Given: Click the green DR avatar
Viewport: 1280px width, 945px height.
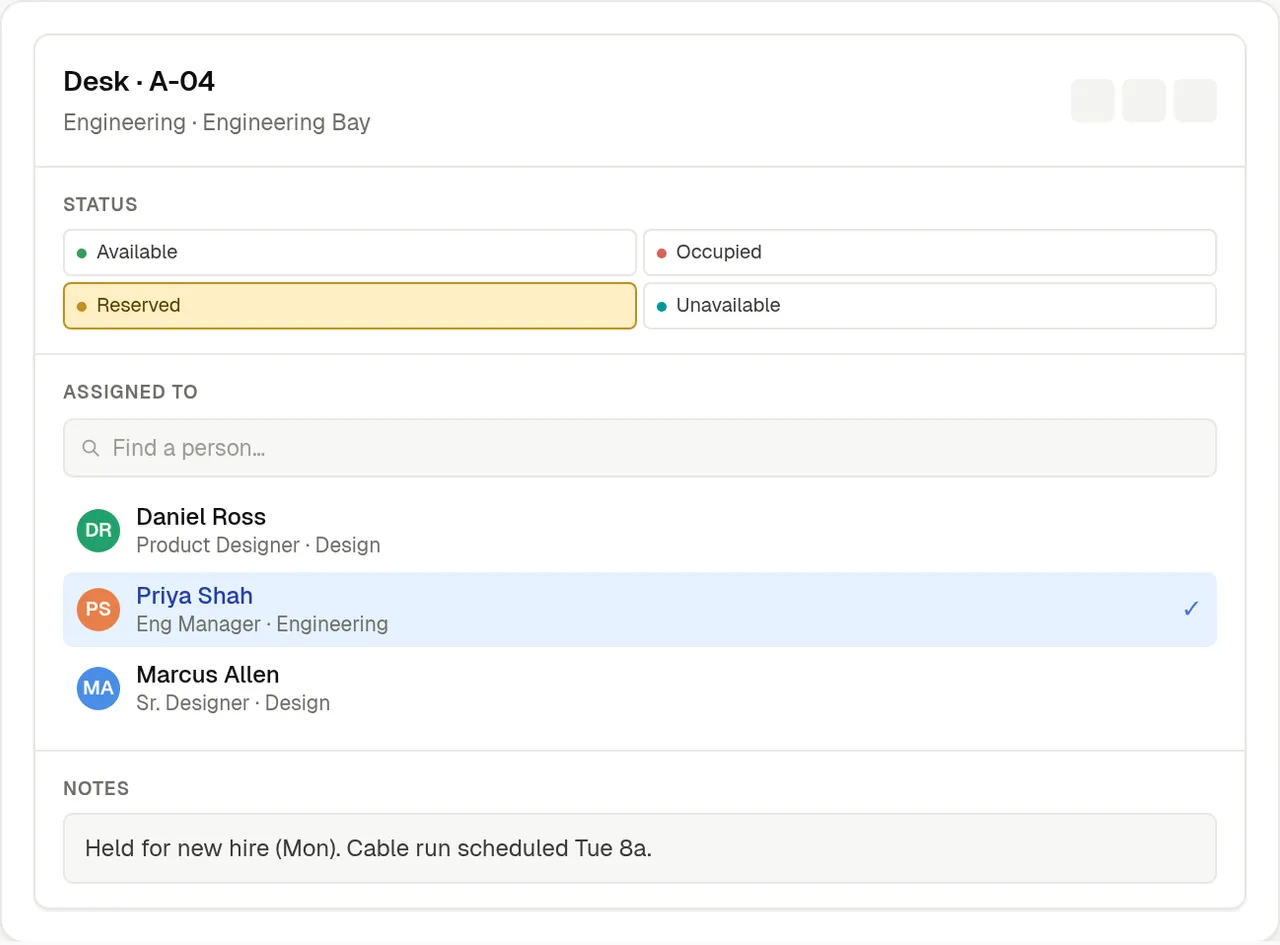Looking at the screenshot, I should click(x=98, y=531).
